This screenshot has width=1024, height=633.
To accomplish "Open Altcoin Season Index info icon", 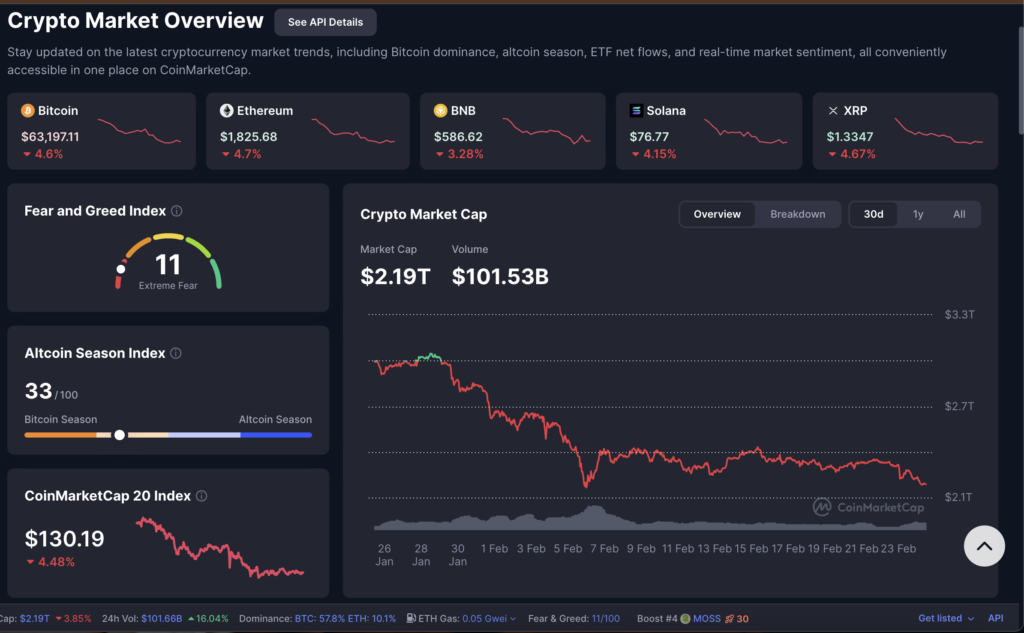I will 176,354.
